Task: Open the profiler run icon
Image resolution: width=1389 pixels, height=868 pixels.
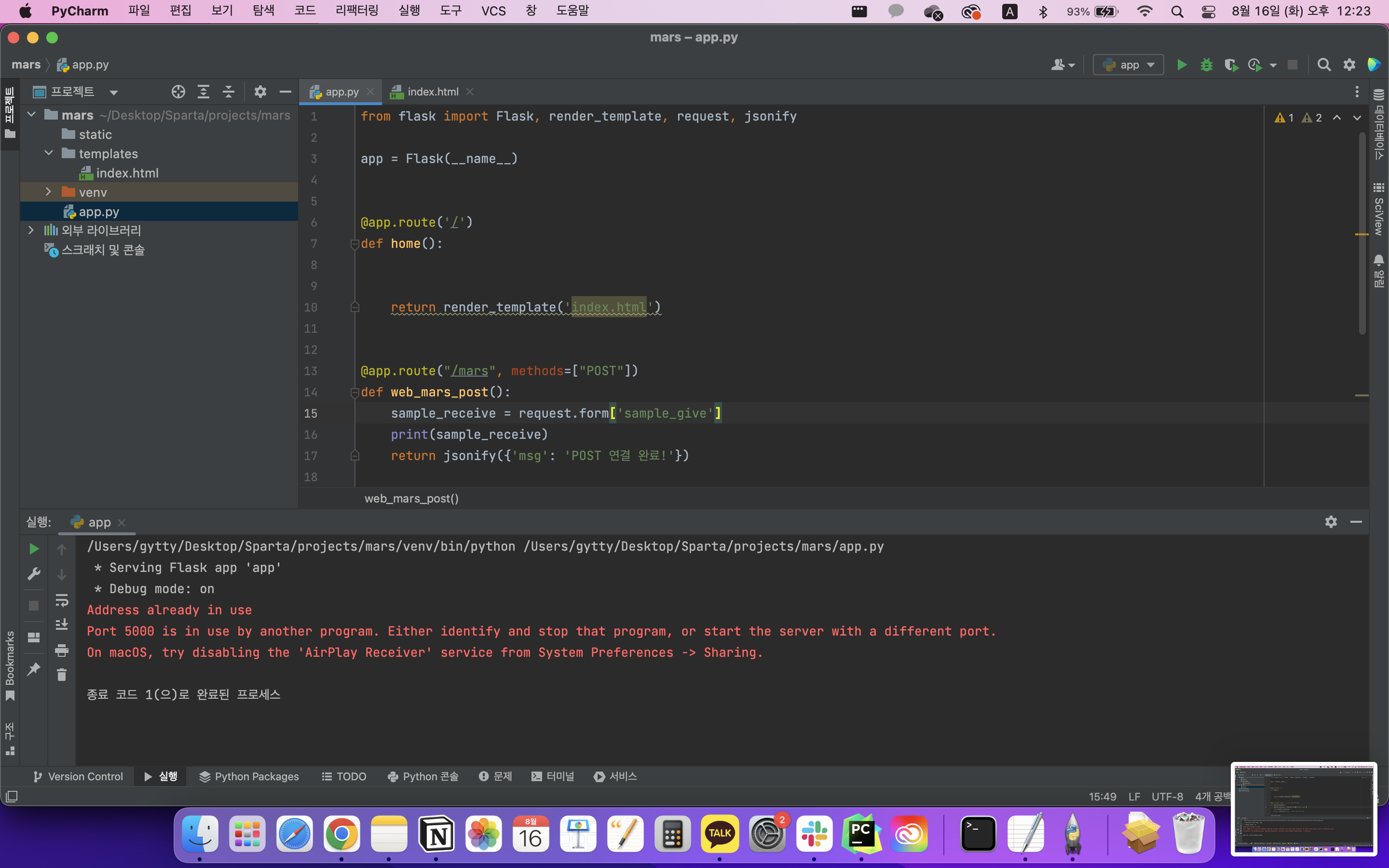Action: pyautogui.click(x=1255, y=65)
